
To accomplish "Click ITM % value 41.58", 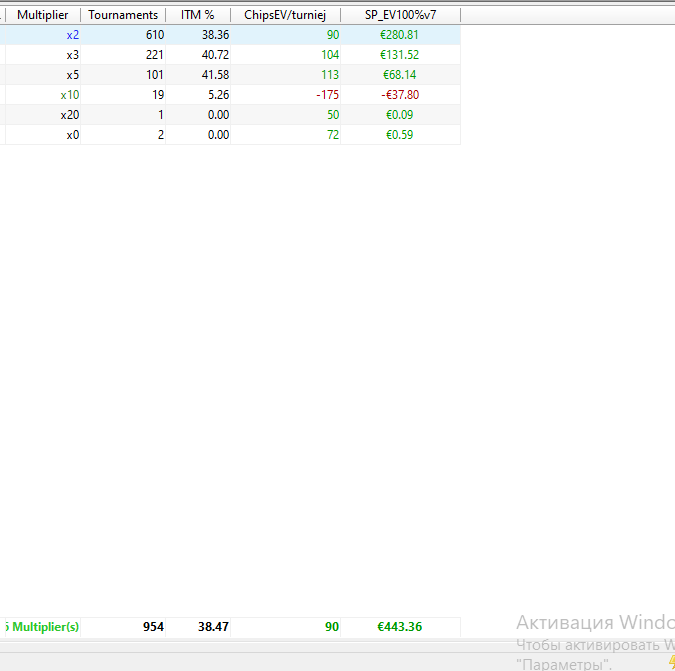I will (x=215, y=75).
